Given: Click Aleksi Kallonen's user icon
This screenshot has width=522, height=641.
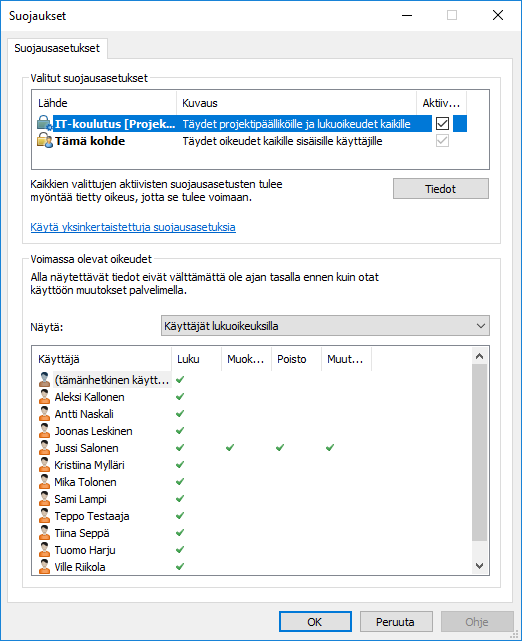Looking at the screenshot, I should point(44,397).
